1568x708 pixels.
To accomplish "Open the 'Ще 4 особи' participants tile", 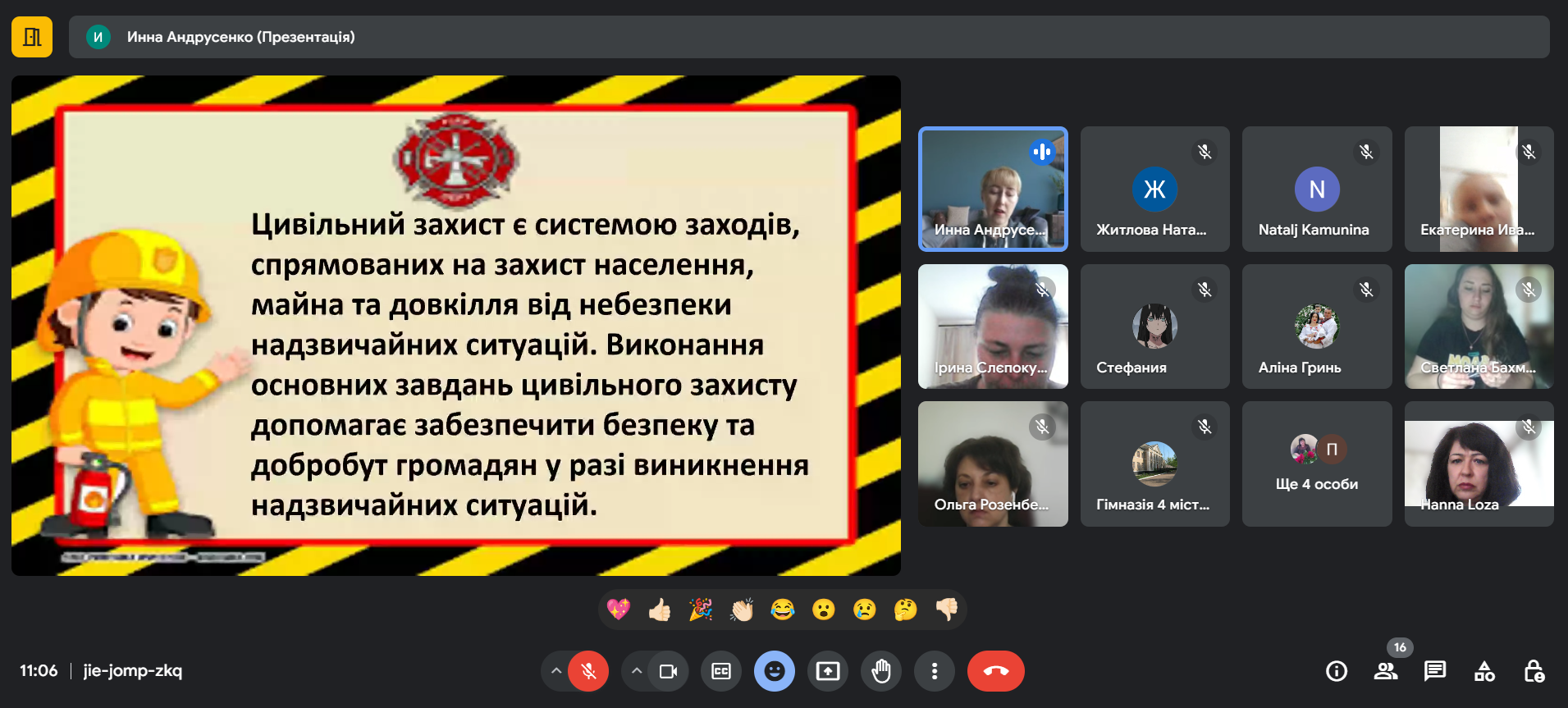I will (x=1317, y=464).
